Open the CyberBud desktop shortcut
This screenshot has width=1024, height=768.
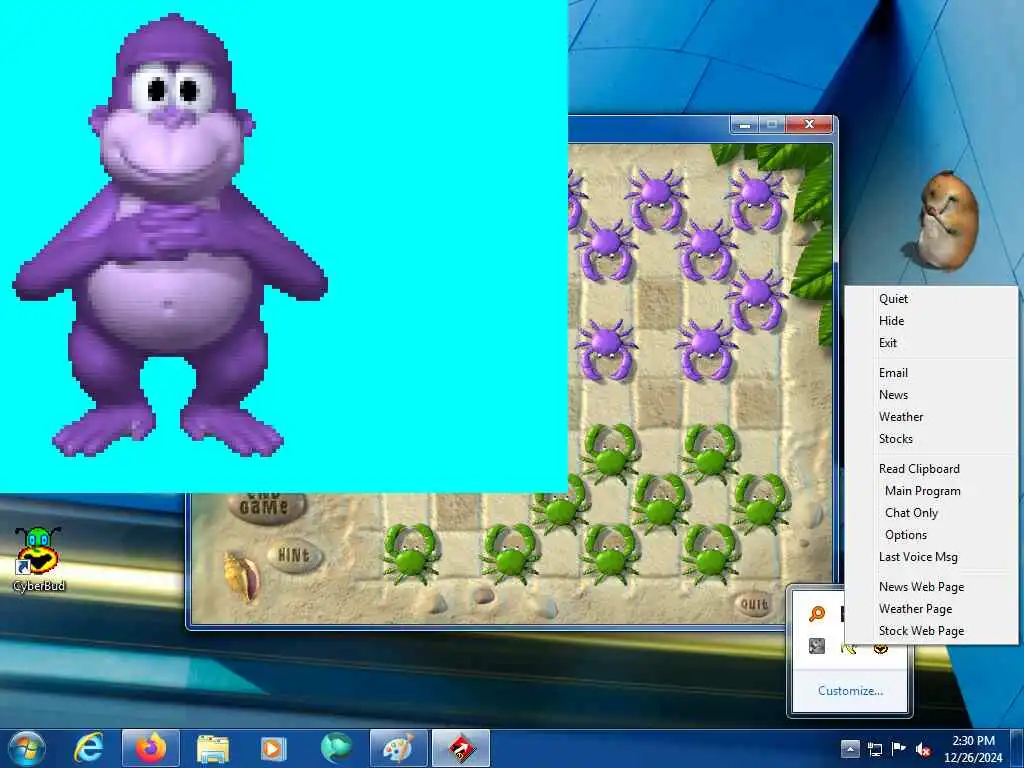(39, 559)
